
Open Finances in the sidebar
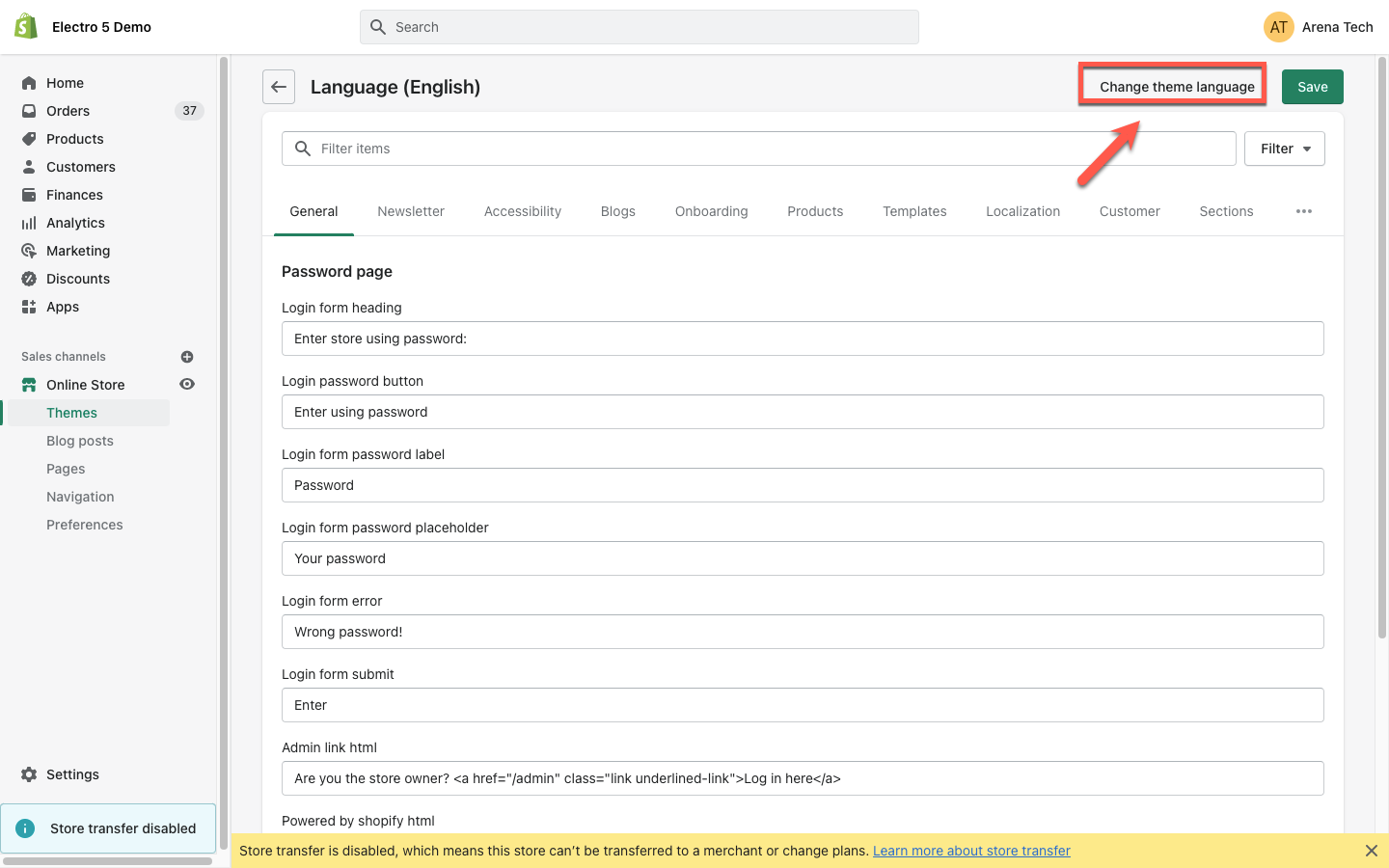click(x=74, y=195)
